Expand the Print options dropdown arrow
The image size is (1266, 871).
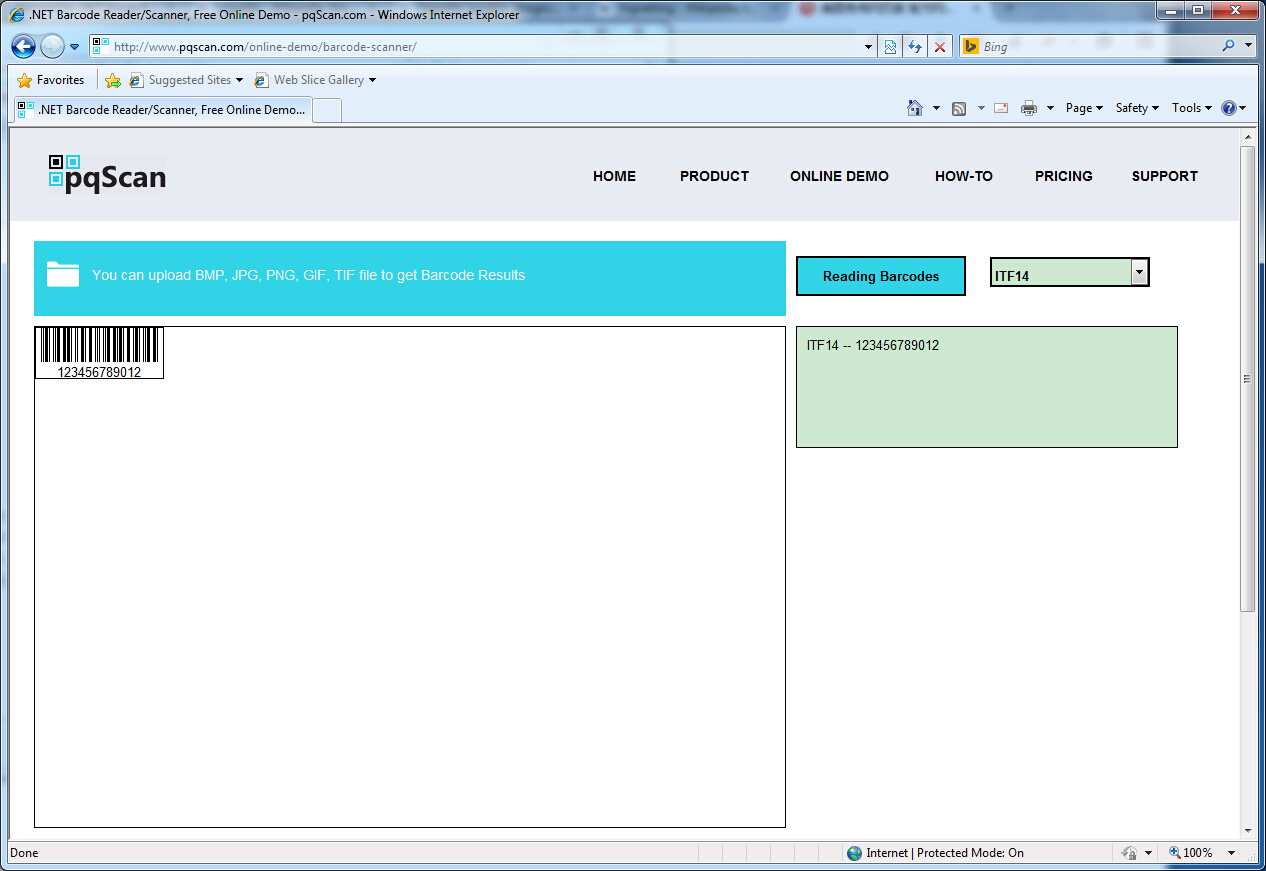click(1050, 108)
